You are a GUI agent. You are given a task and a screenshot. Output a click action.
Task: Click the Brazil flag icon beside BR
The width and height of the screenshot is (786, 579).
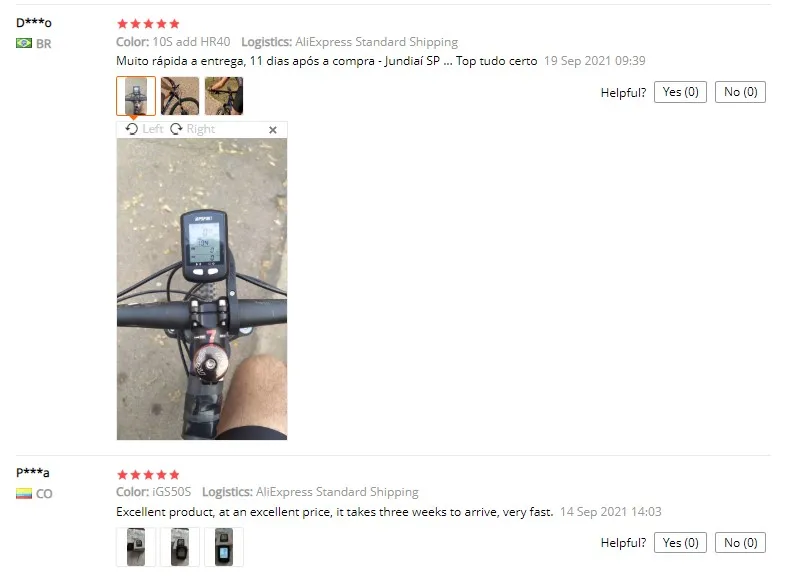click(x=24, y=44)
